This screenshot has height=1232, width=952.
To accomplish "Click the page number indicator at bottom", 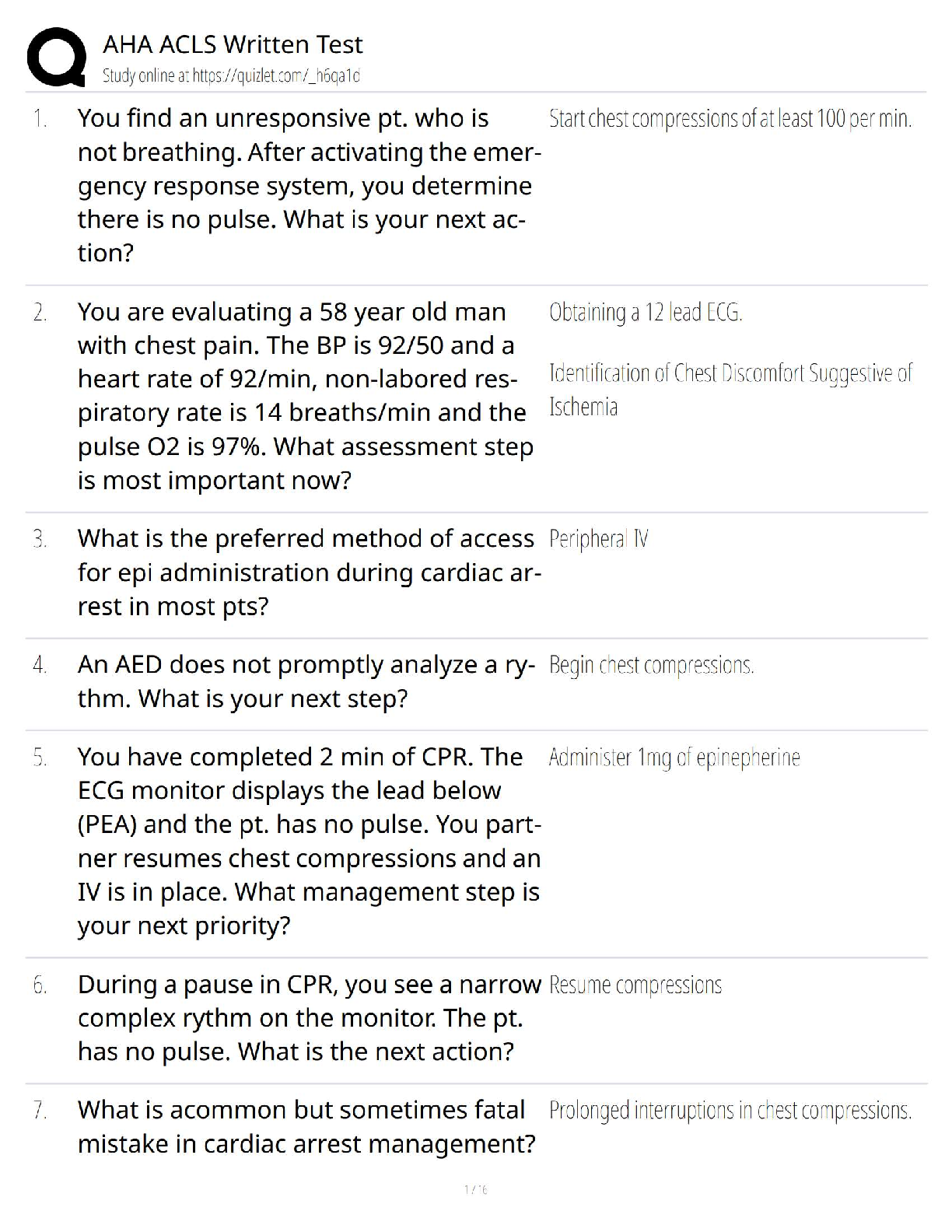I will click(x=475, y=1189).
